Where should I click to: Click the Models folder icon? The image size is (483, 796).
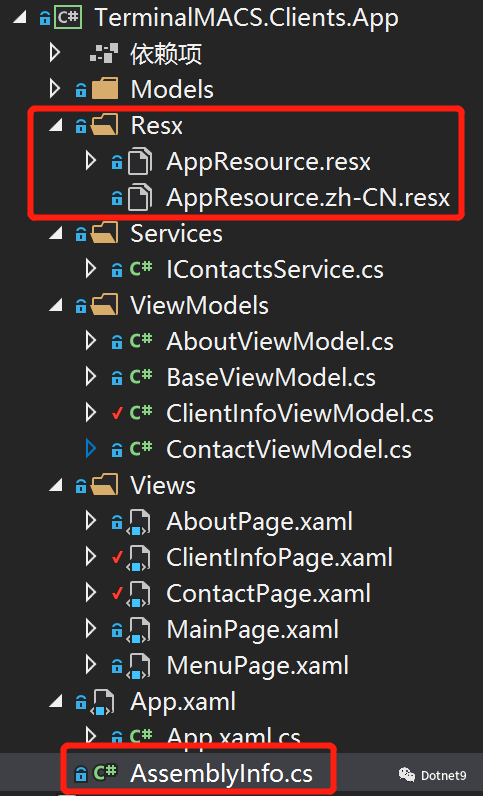(105, 89)
